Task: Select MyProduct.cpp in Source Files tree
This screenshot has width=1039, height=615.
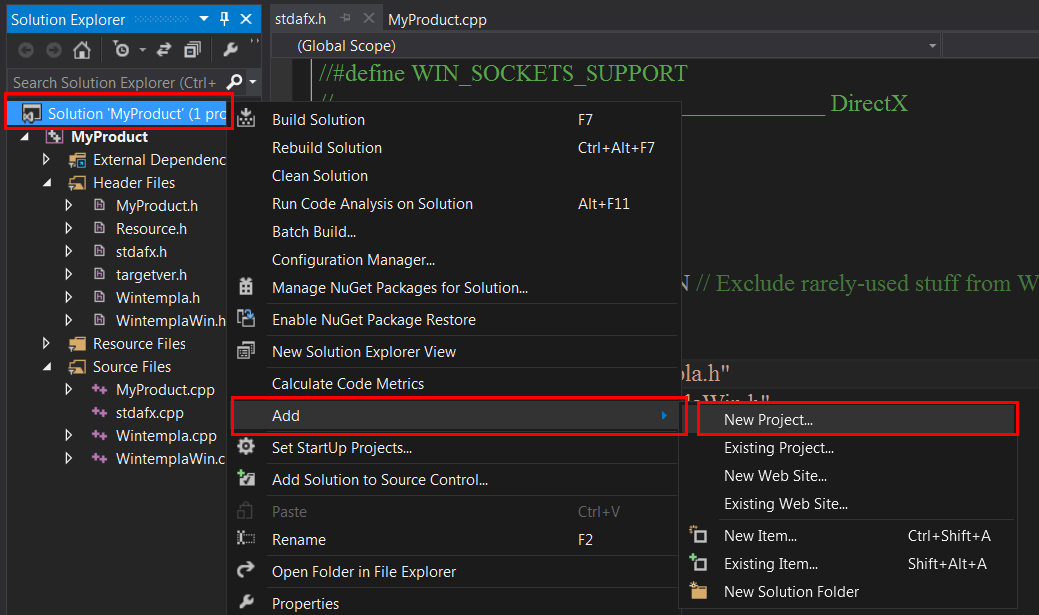Action: (x=165, y=390)
